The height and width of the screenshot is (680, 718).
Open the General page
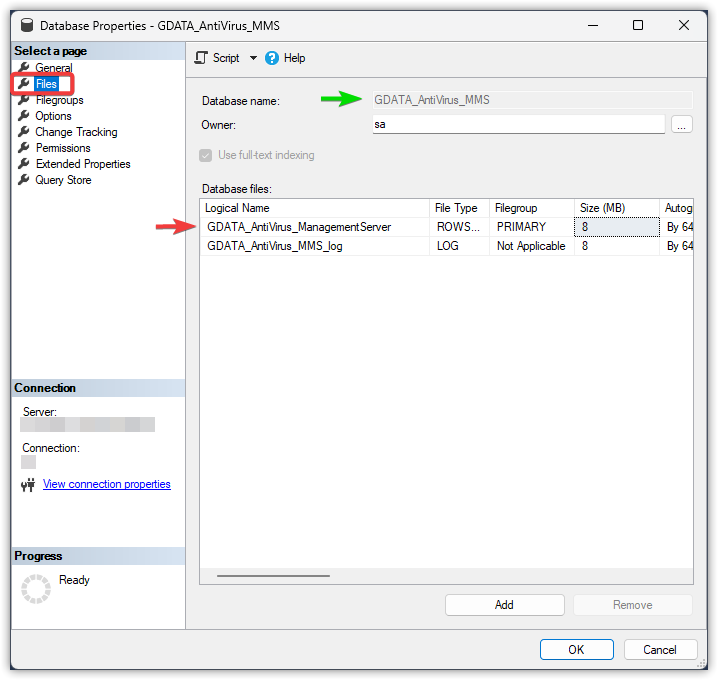54,68
